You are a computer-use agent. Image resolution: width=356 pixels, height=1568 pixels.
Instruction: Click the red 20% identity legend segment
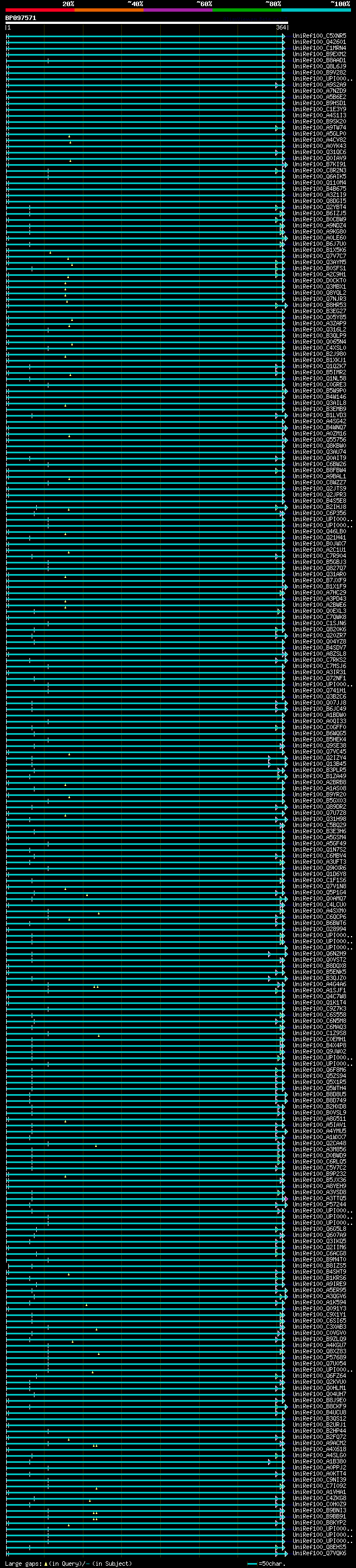40,10
